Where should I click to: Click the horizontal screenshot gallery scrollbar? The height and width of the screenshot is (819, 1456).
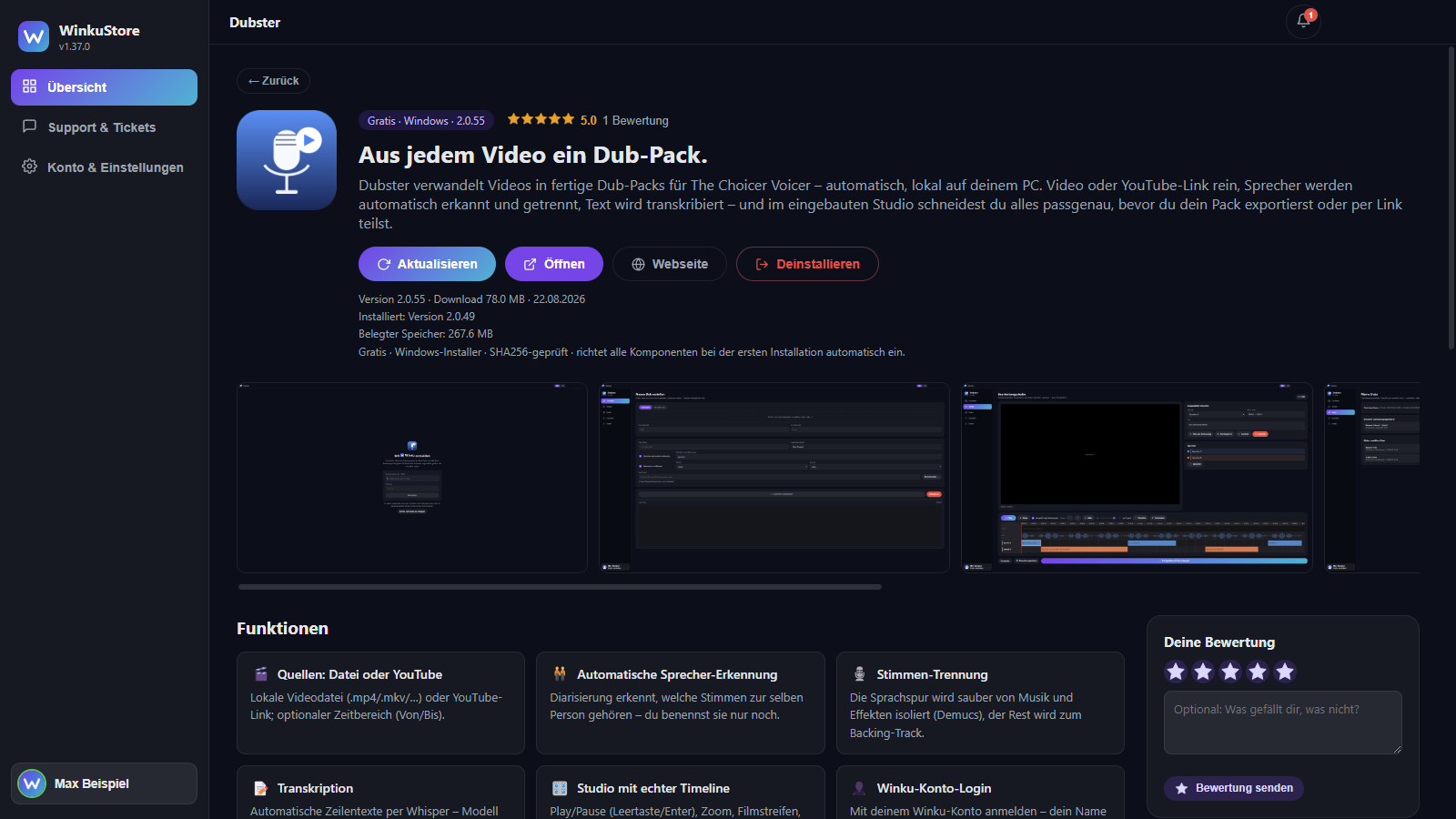[560, 587]
